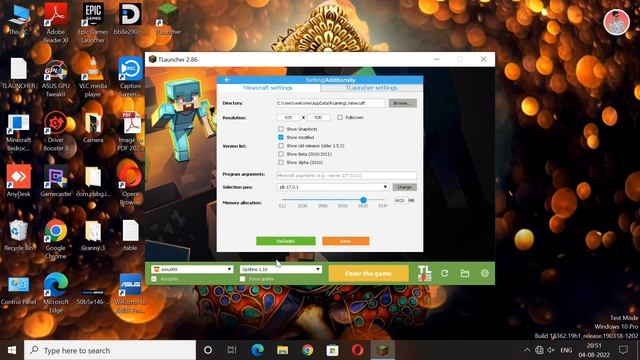Click the taskbar Task View icon
This screenshot has height=360, width=640.
coord(232,350)
